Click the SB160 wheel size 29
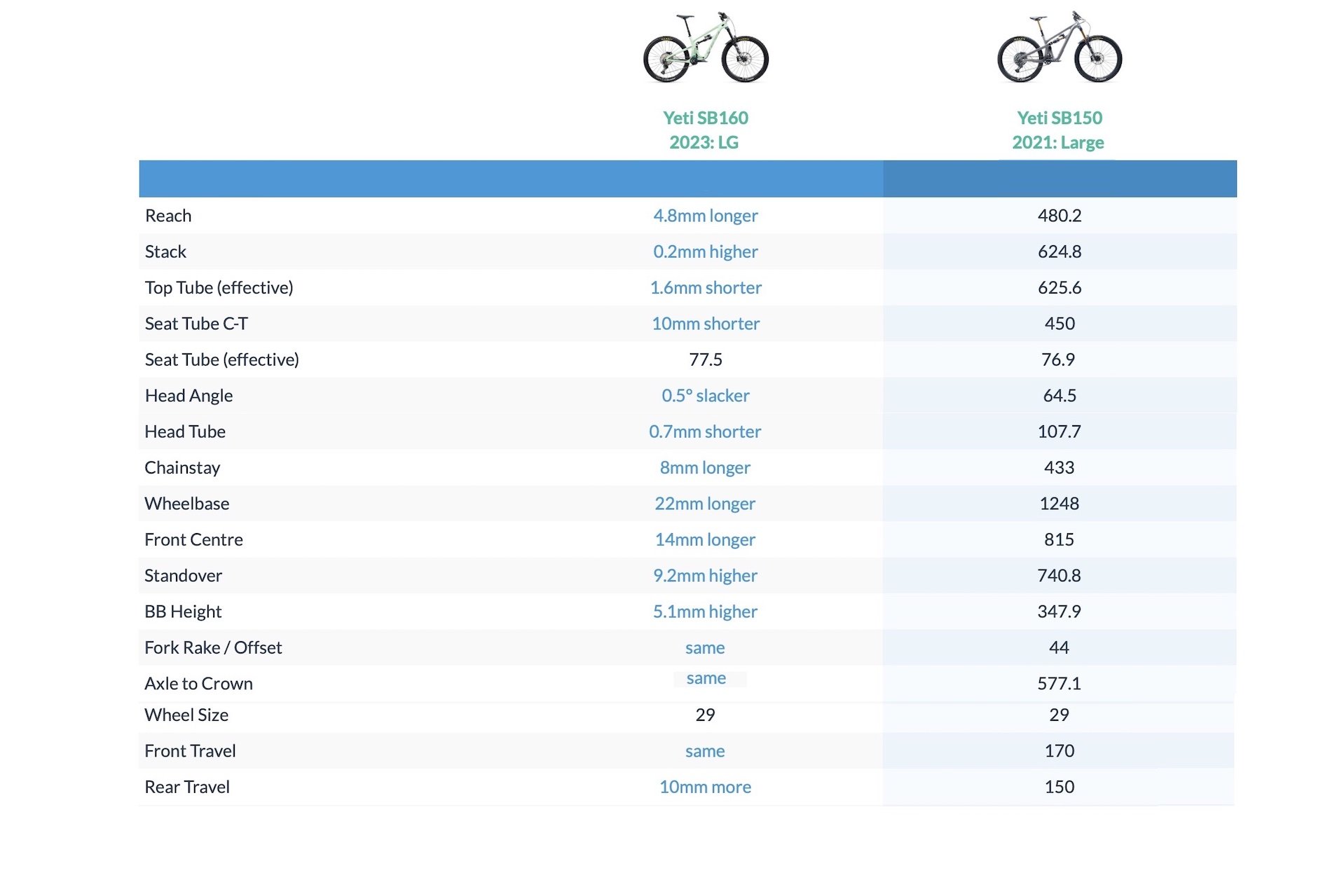 (705, 715)
